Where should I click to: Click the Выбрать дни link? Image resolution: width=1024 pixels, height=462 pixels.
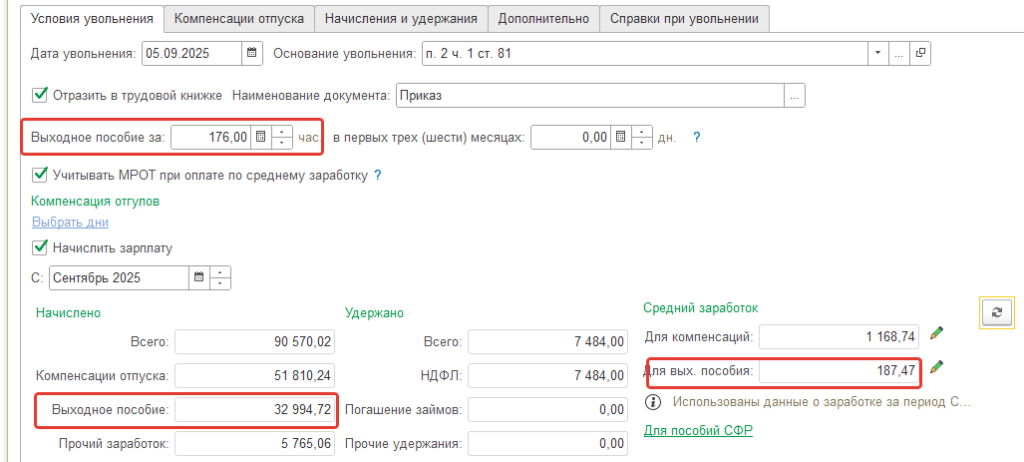pyautogui.click(x=70, y=222)
